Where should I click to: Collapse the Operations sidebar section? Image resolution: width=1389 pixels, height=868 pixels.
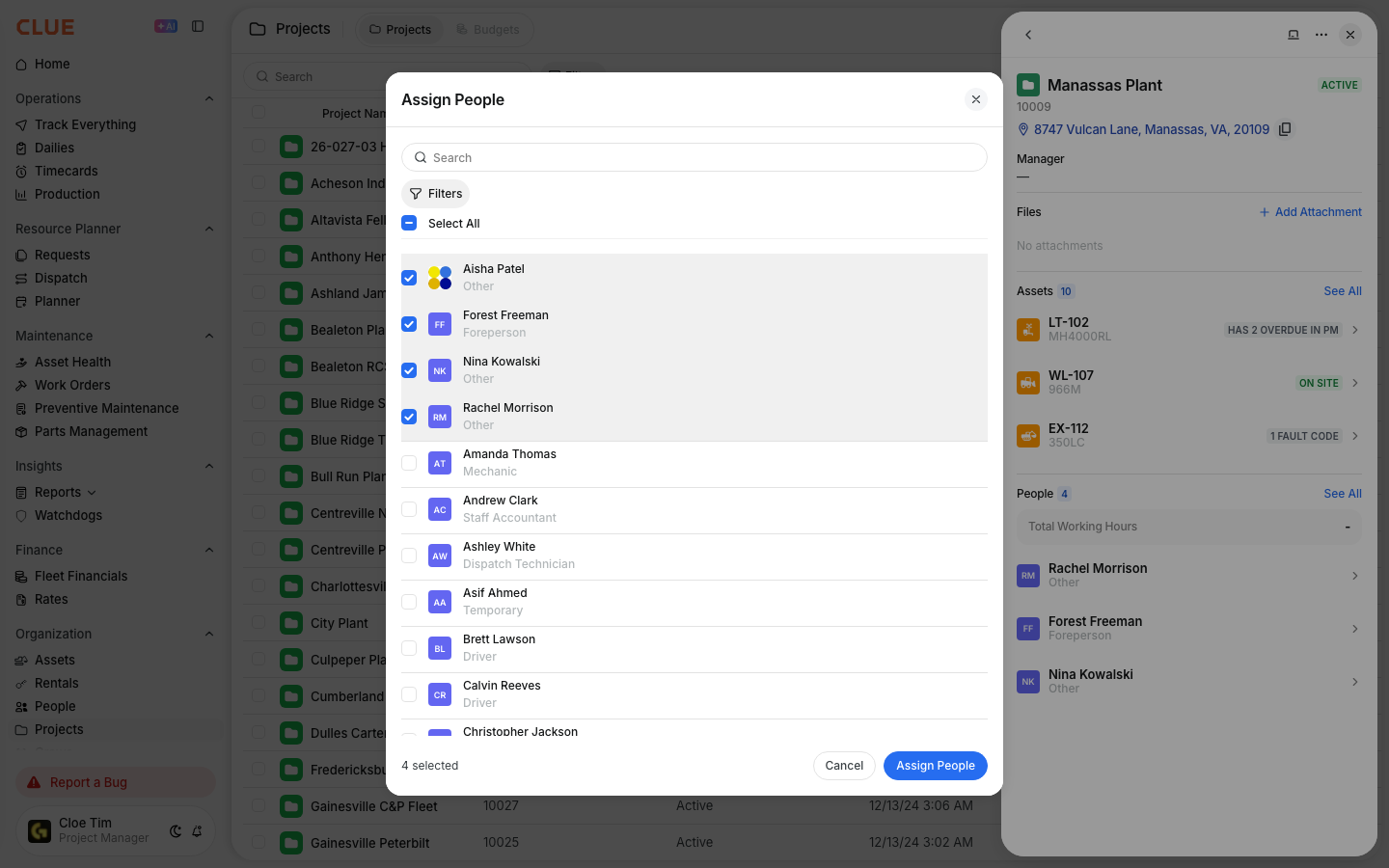[209, 98]
